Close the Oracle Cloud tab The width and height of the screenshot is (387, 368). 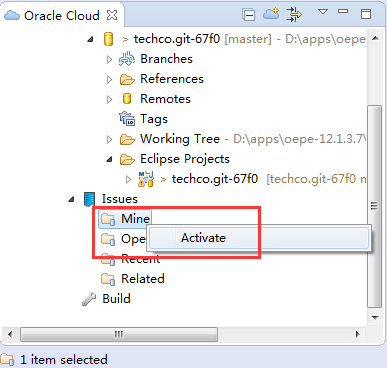112,15
